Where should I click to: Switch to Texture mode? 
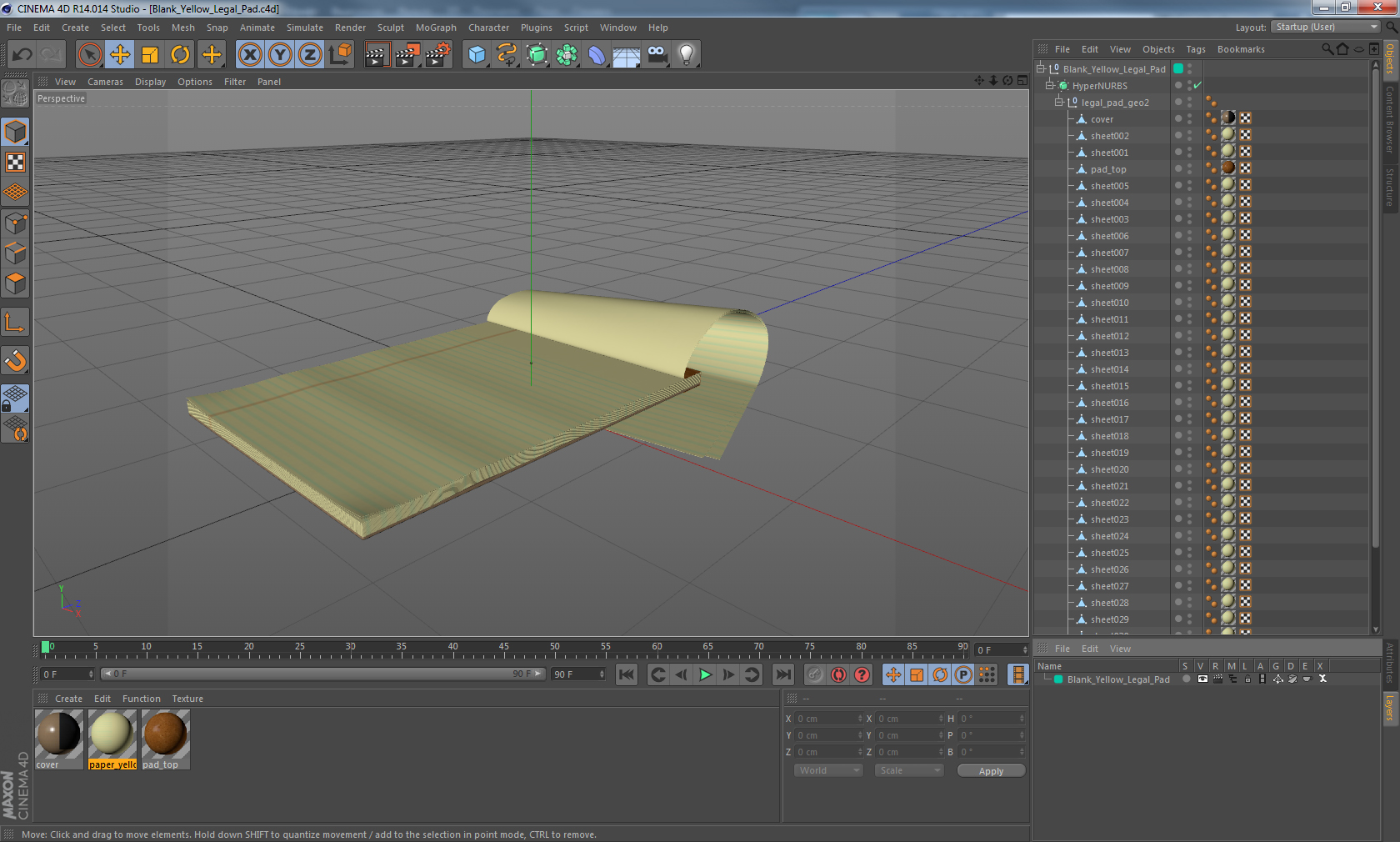(x=15, y=162)
